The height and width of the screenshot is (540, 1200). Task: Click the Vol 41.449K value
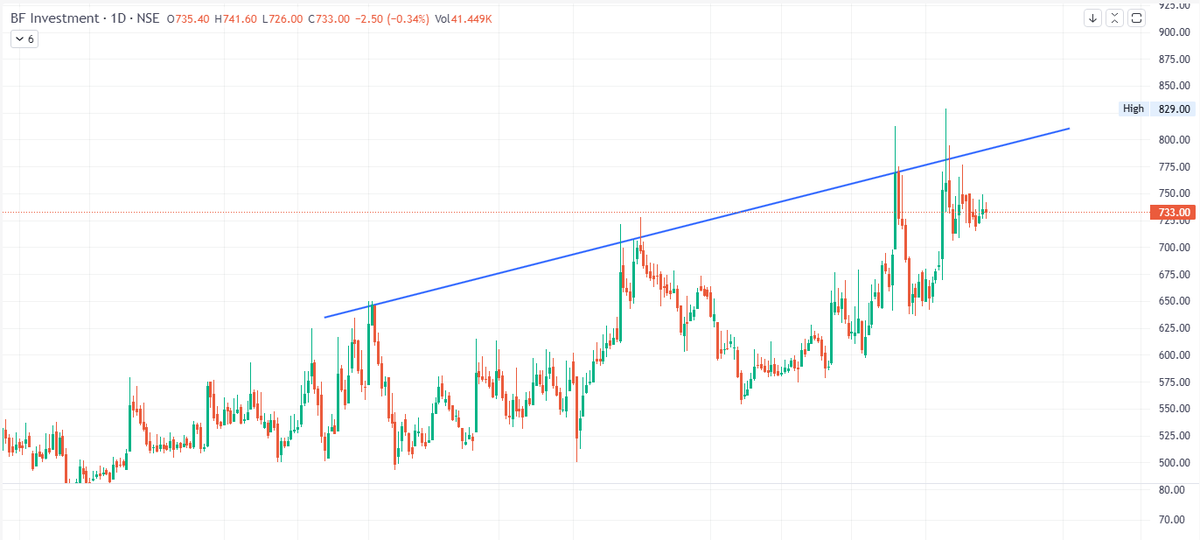465,19
